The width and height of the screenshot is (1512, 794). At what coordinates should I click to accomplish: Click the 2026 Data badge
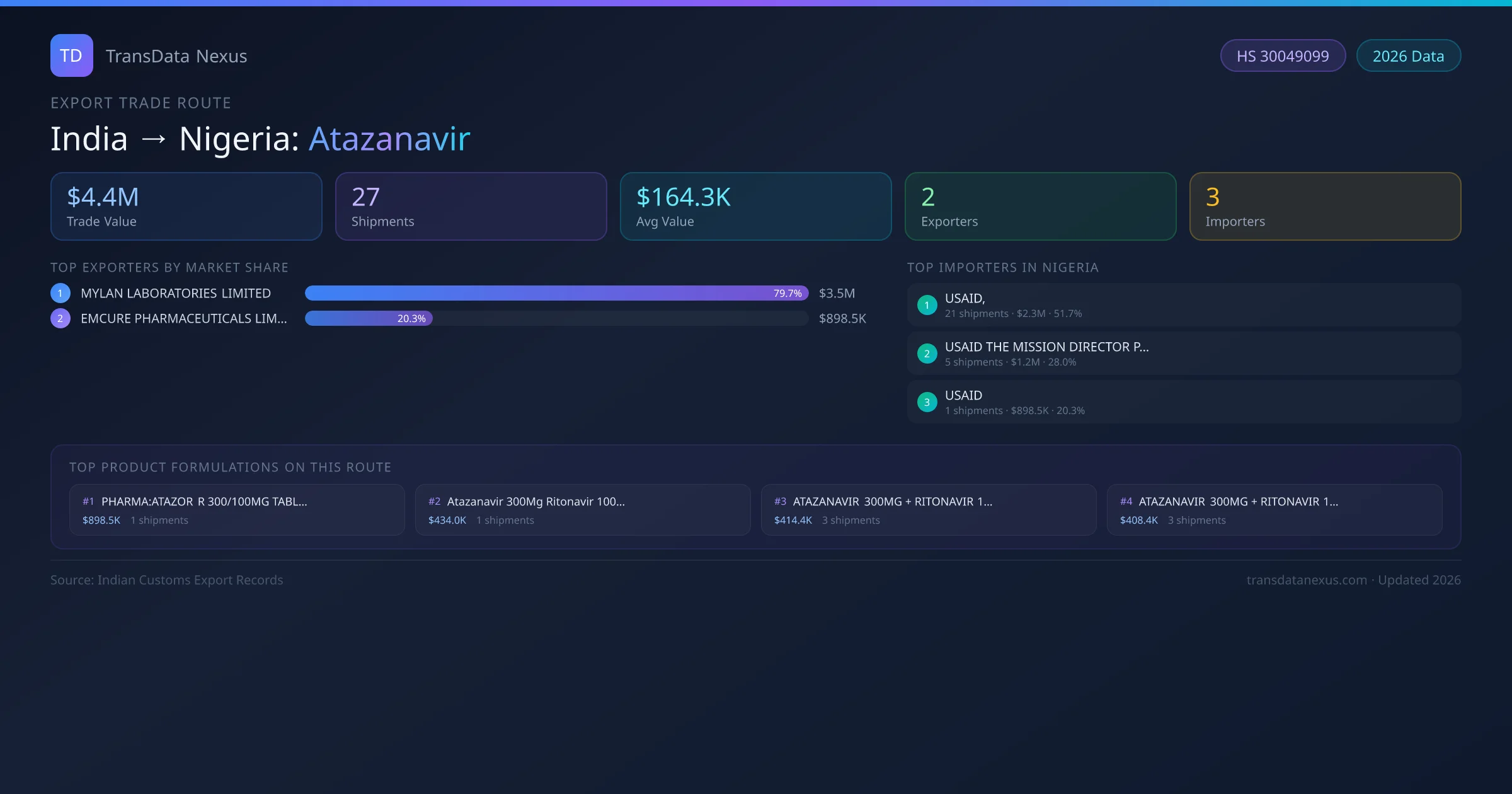(x=1408, y=56)
